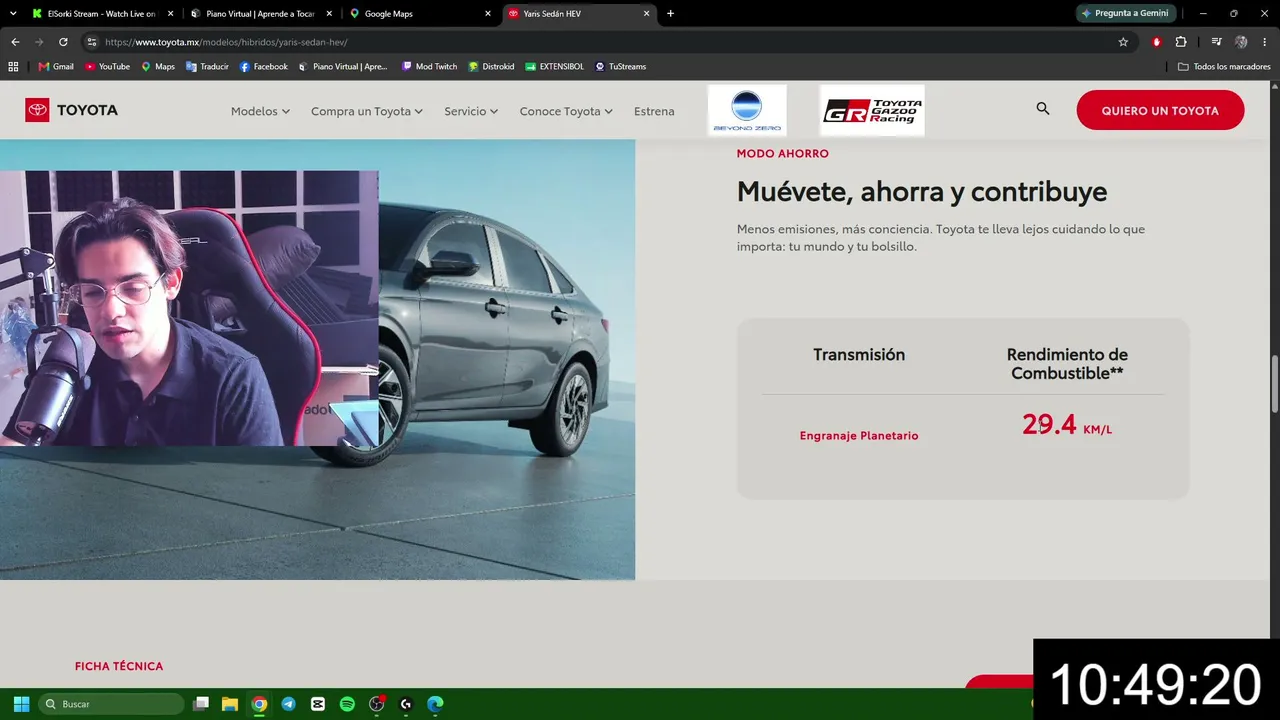Open the Beyond Zero logo banner
Viewport: 1280px width, 720px height.
[747, 110]
